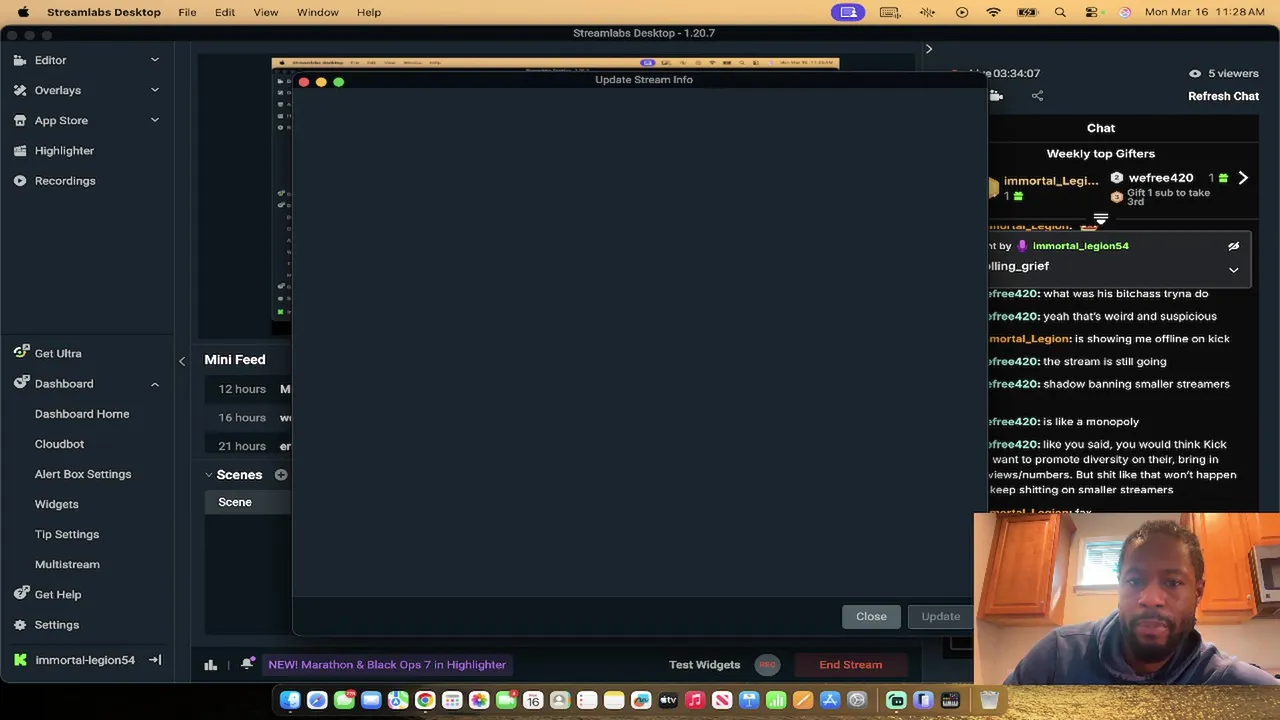
Task: Open Tip Settings
Action: click(x=67, y=534)
